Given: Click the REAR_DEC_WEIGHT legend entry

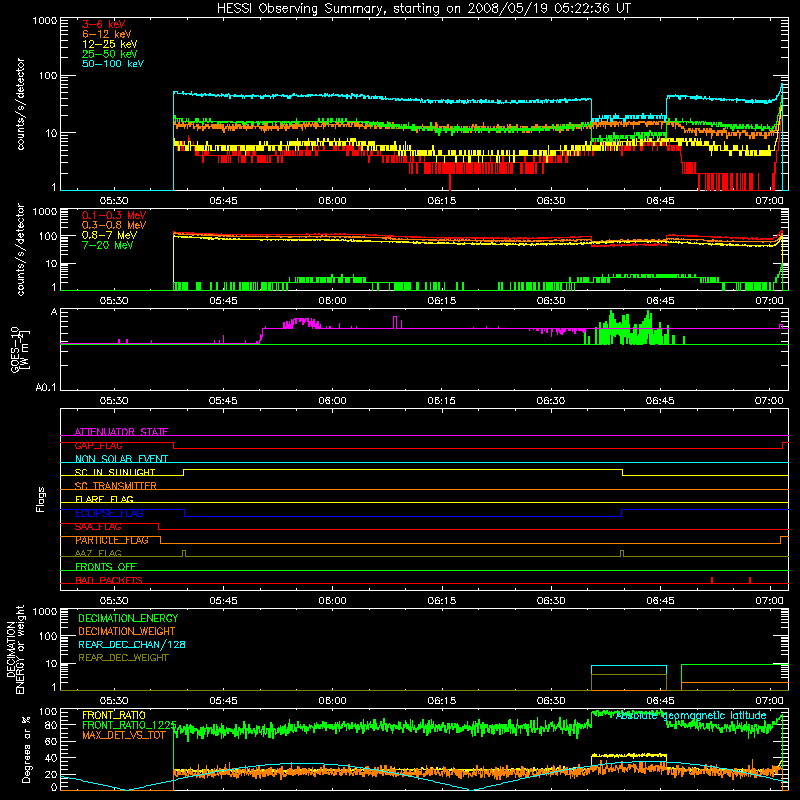Looking at the screenshot, I should (x=123, y=658).
